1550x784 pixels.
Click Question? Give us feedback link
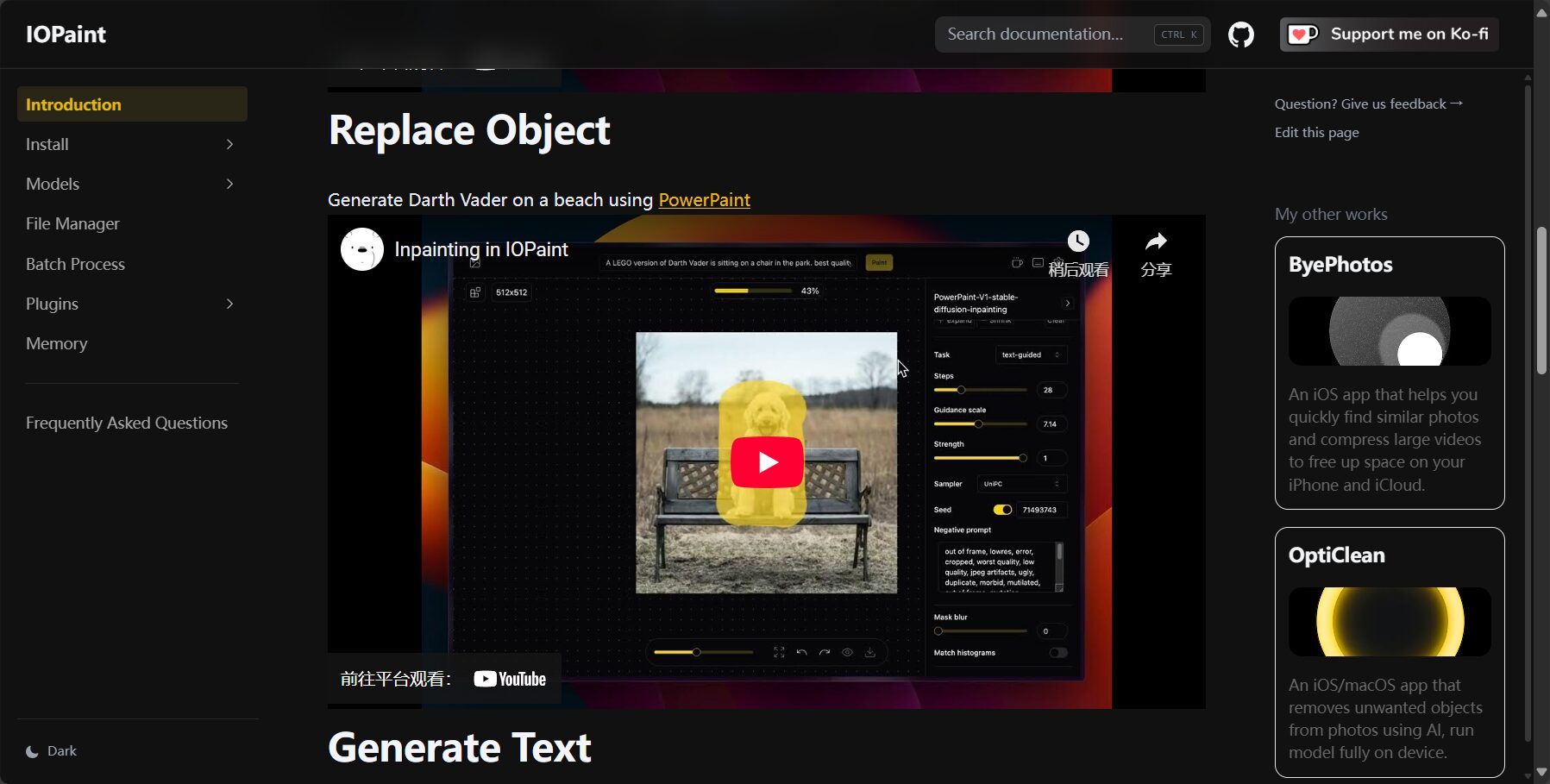tap(1369, 103)
